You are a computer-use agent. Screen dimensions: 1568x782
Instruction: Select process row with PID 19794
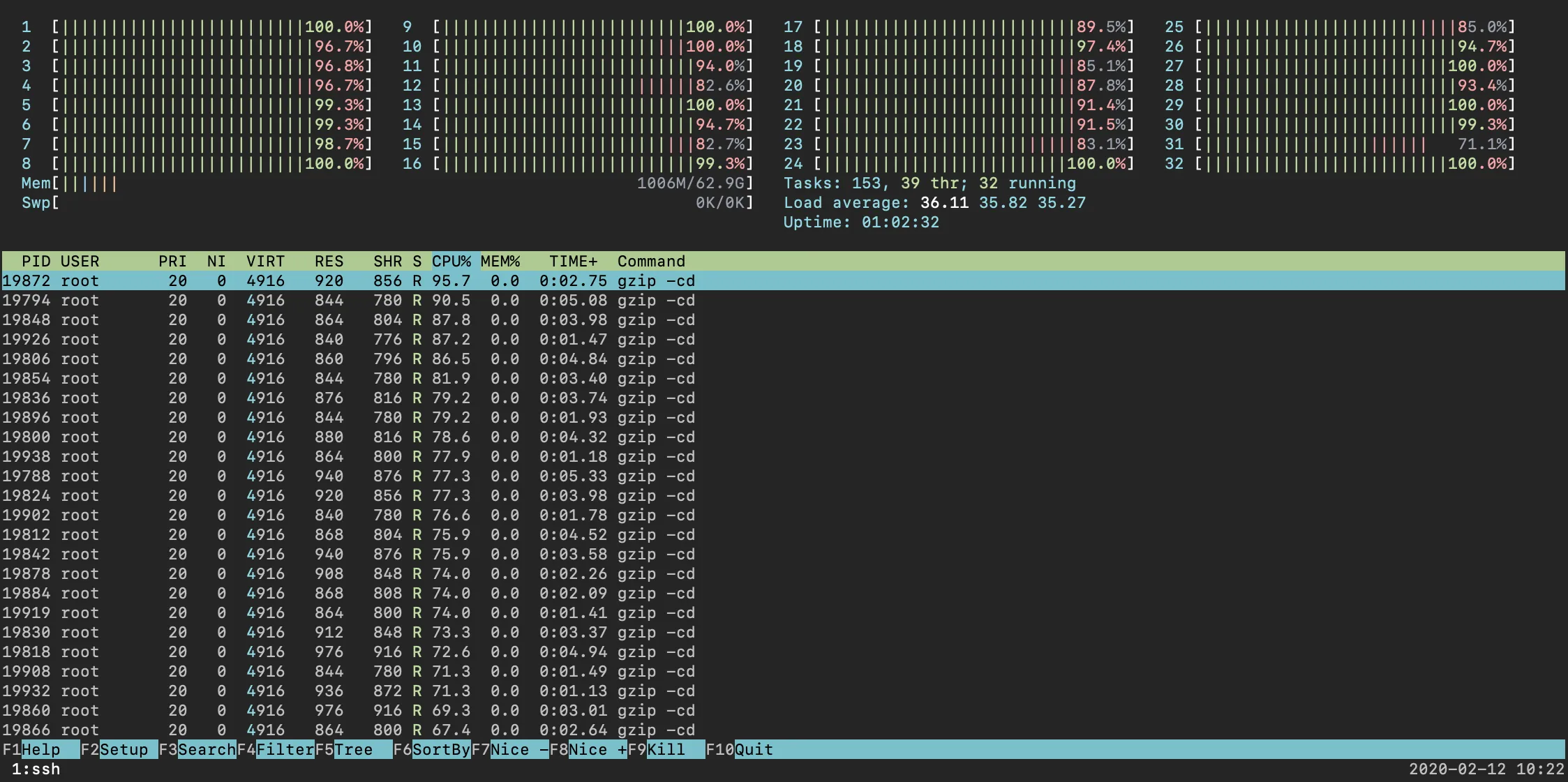(349, 300)
